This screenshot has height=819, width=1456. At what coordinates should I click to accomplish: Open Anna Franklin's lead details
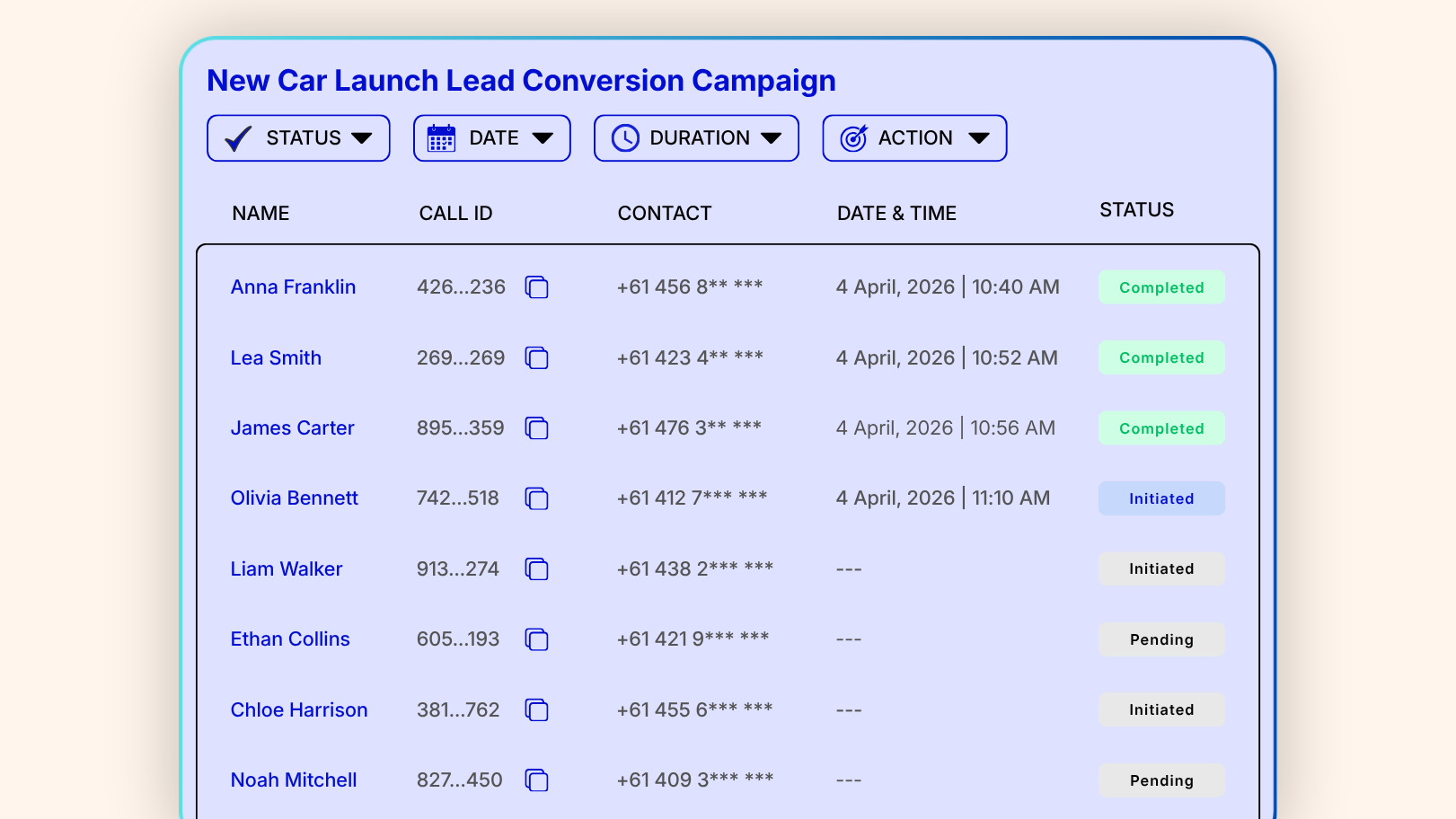tap(293, 287)
